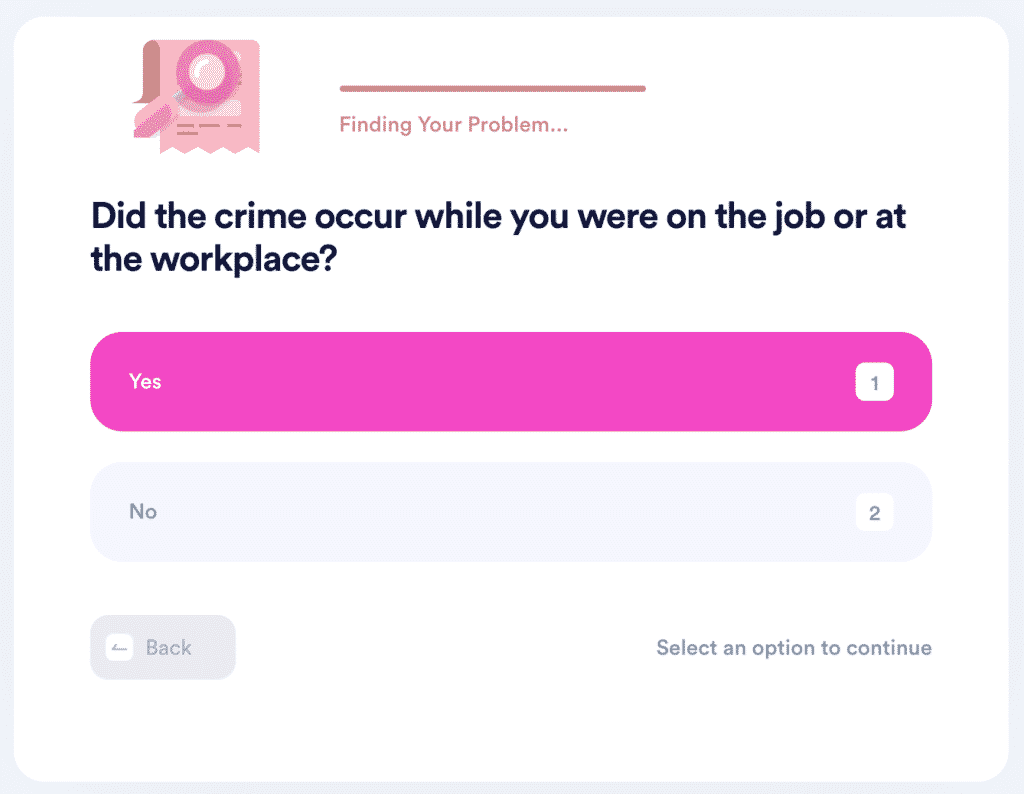Click the No label text
1024x794 pixels.
pos(143,511)
